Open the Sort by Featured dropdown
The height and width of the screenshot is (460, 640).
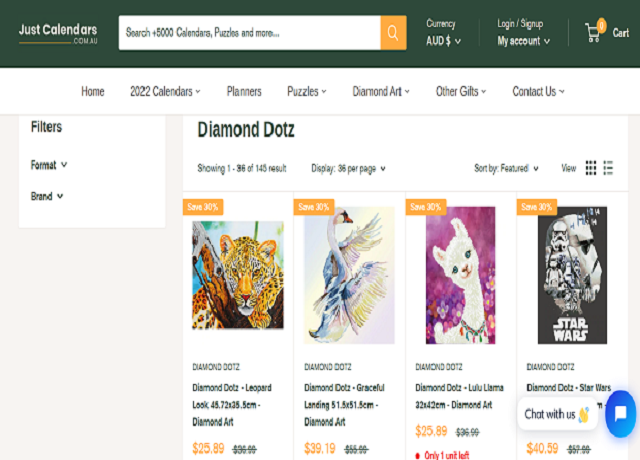(x=506, y=168)
